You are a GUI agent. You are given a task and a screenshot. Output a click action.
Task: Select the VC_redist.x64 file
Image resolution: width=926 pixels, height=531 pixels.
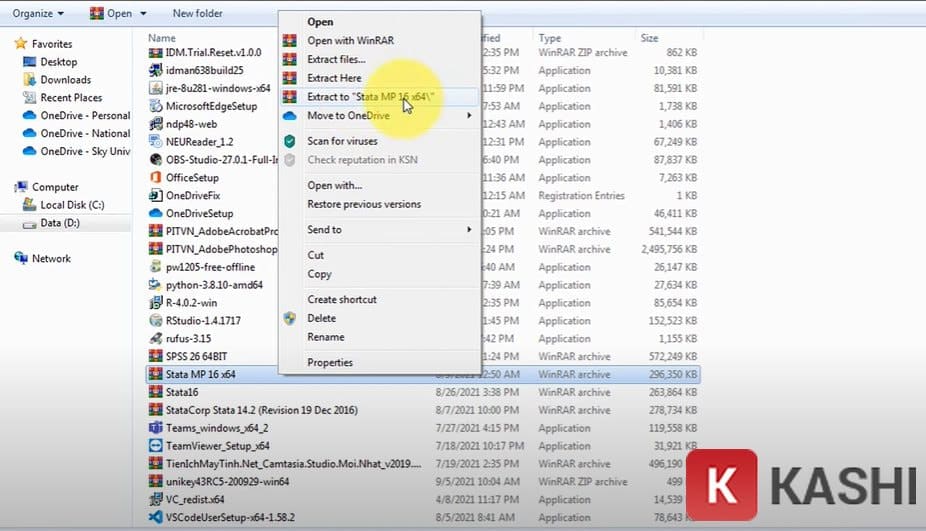point(195,499)
